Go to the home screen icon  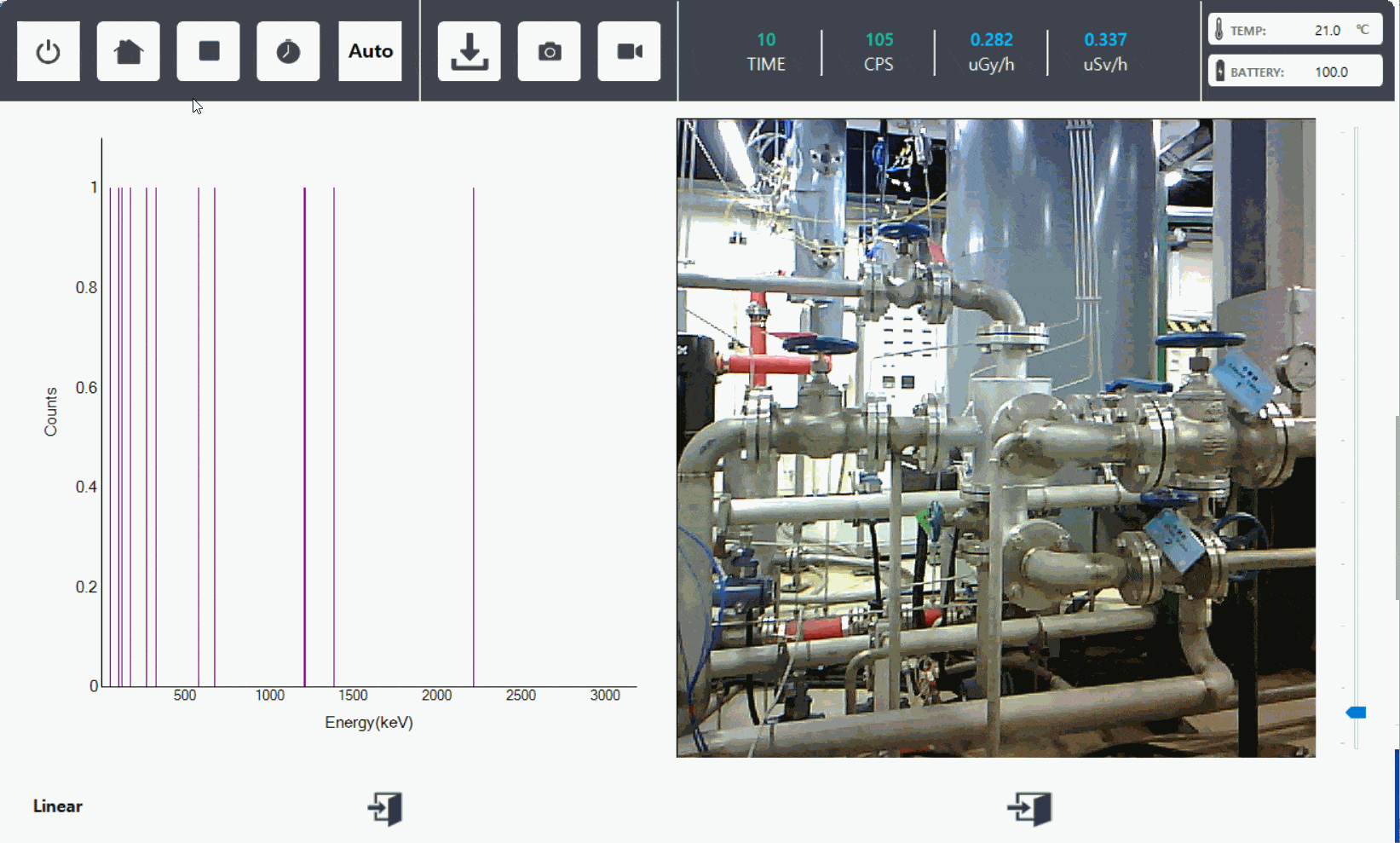point(129,52)
